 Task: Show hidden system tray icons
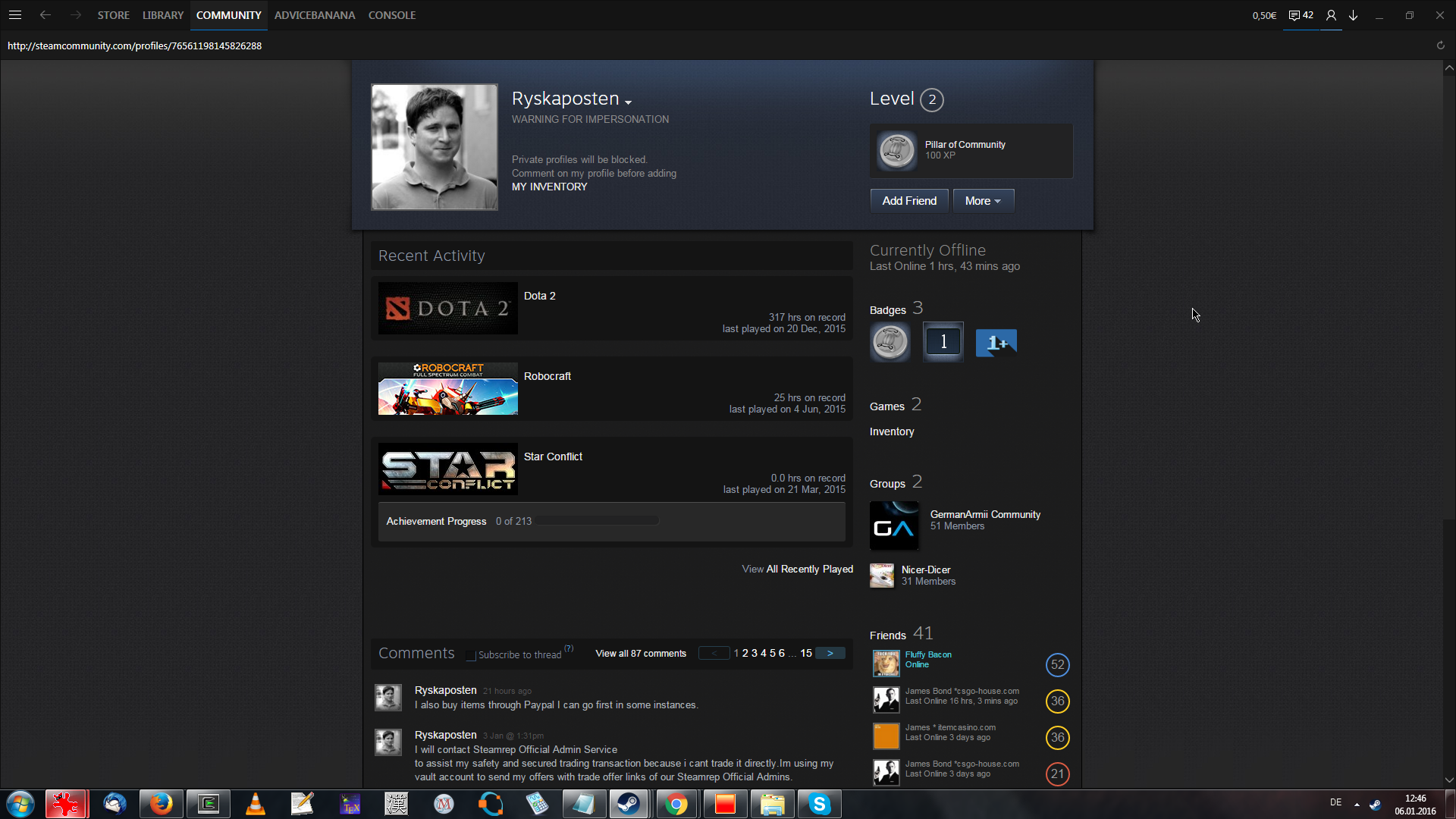(x=1357, y=804)
